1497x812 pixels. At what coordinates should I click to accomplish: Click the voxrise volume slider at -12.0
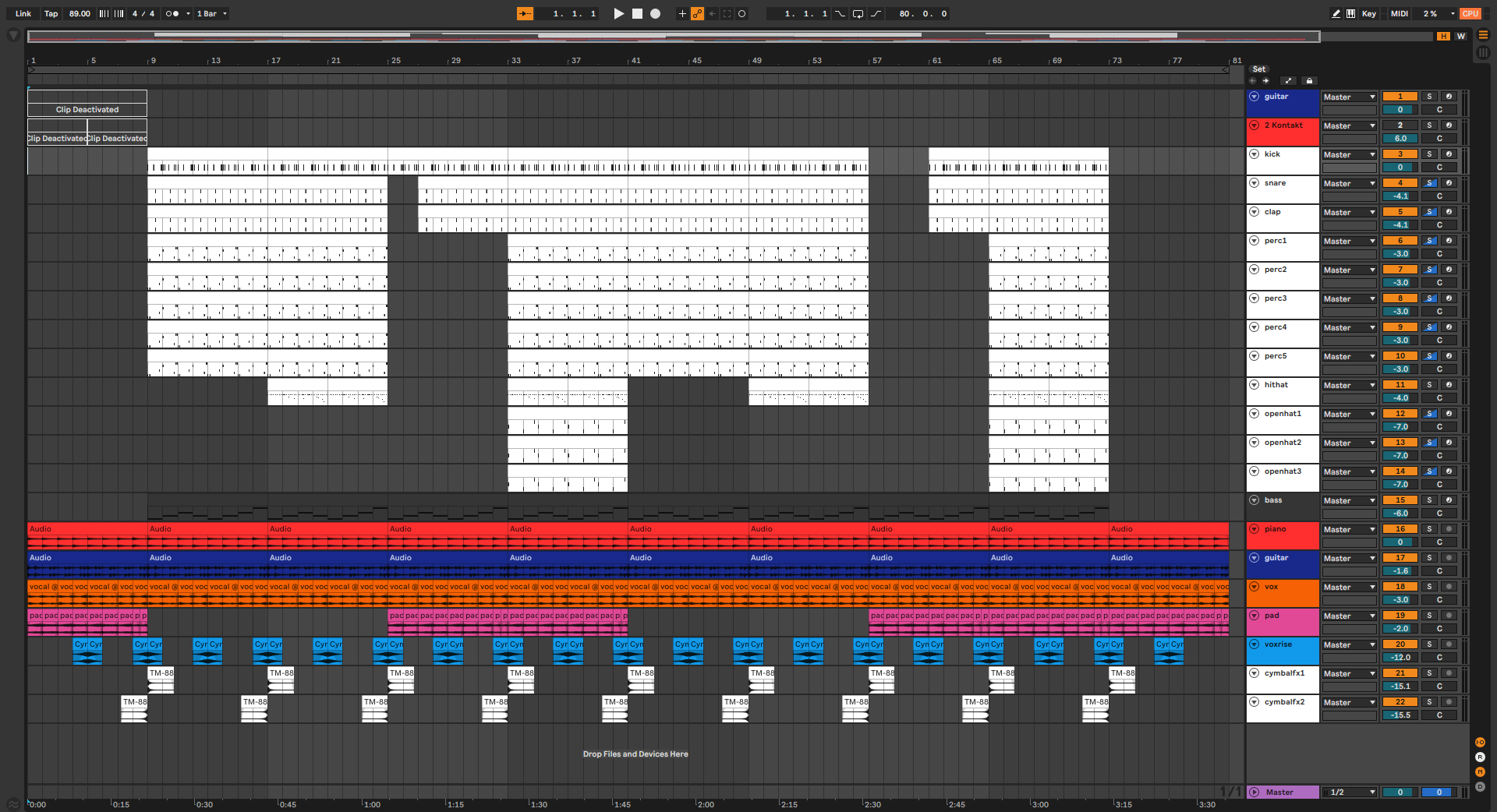click(1400, 657)
